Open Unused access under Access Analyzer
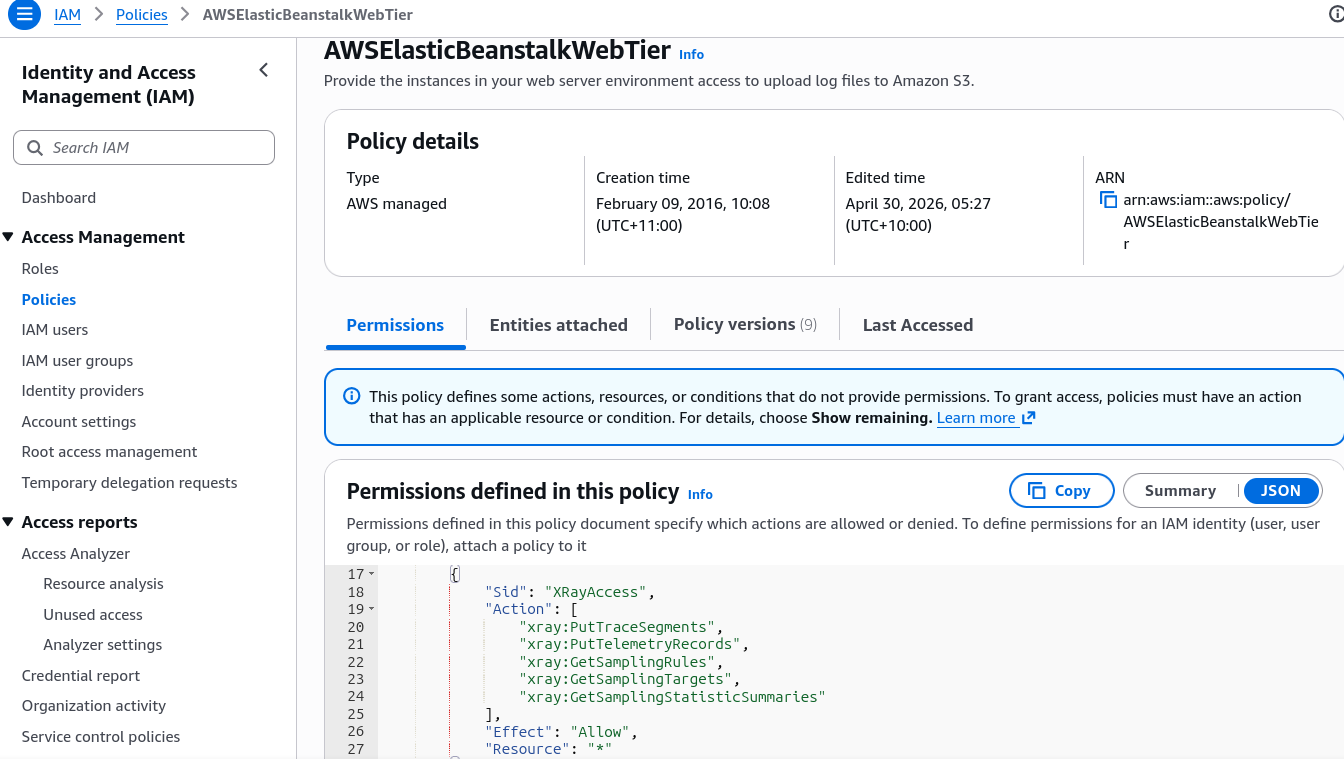 click(93, 615)
